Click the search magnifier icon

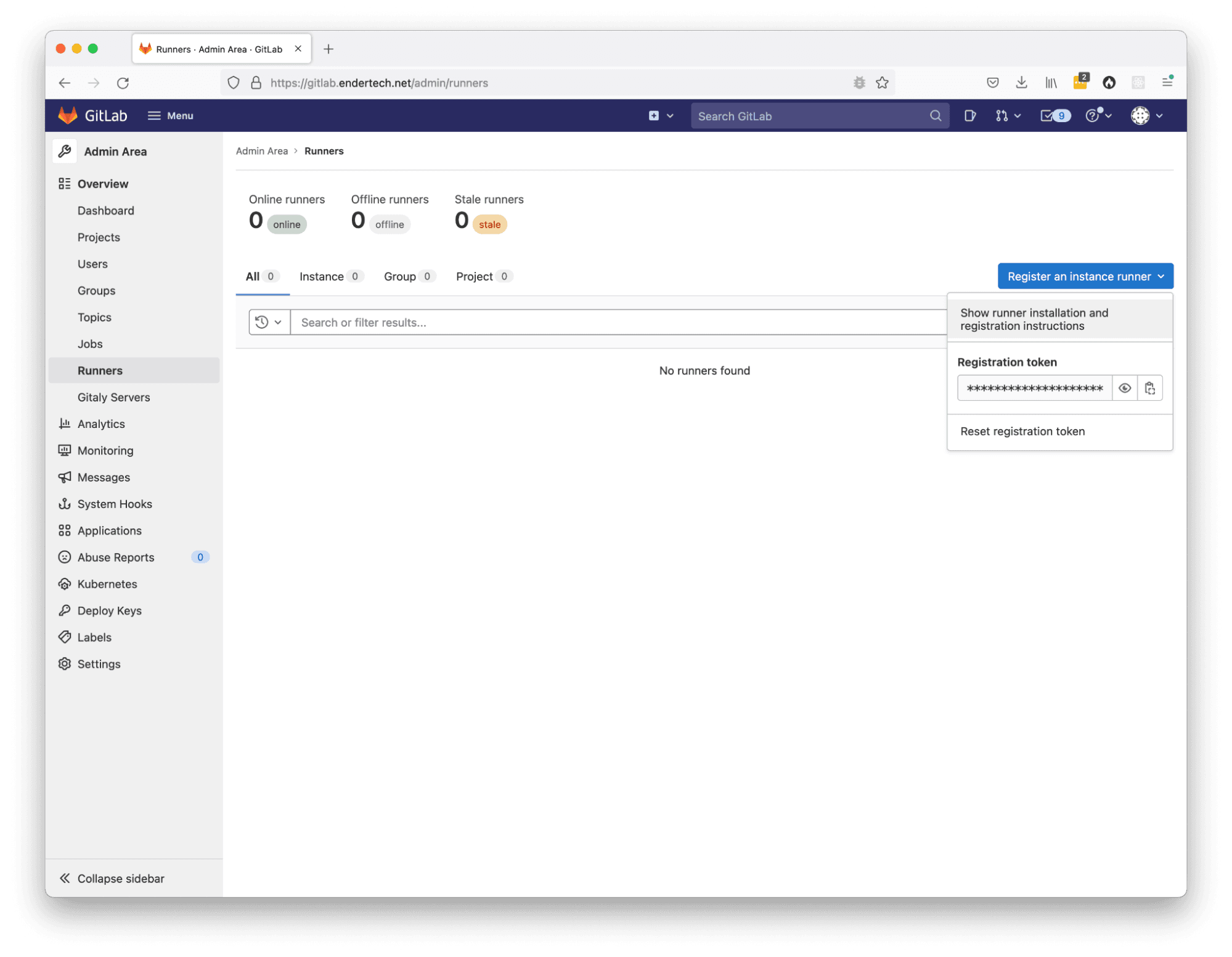935,116
